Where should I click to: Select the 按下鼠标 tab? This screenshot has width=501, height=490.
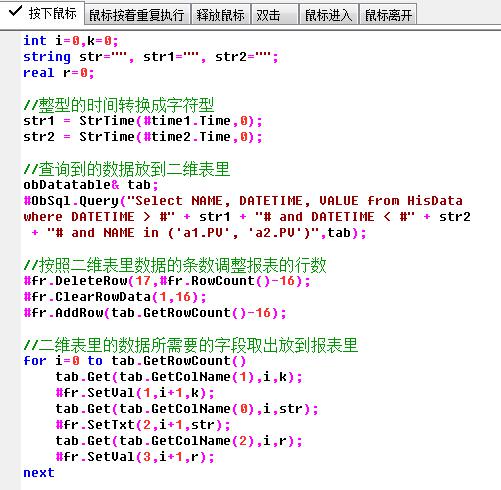point(42,13)
